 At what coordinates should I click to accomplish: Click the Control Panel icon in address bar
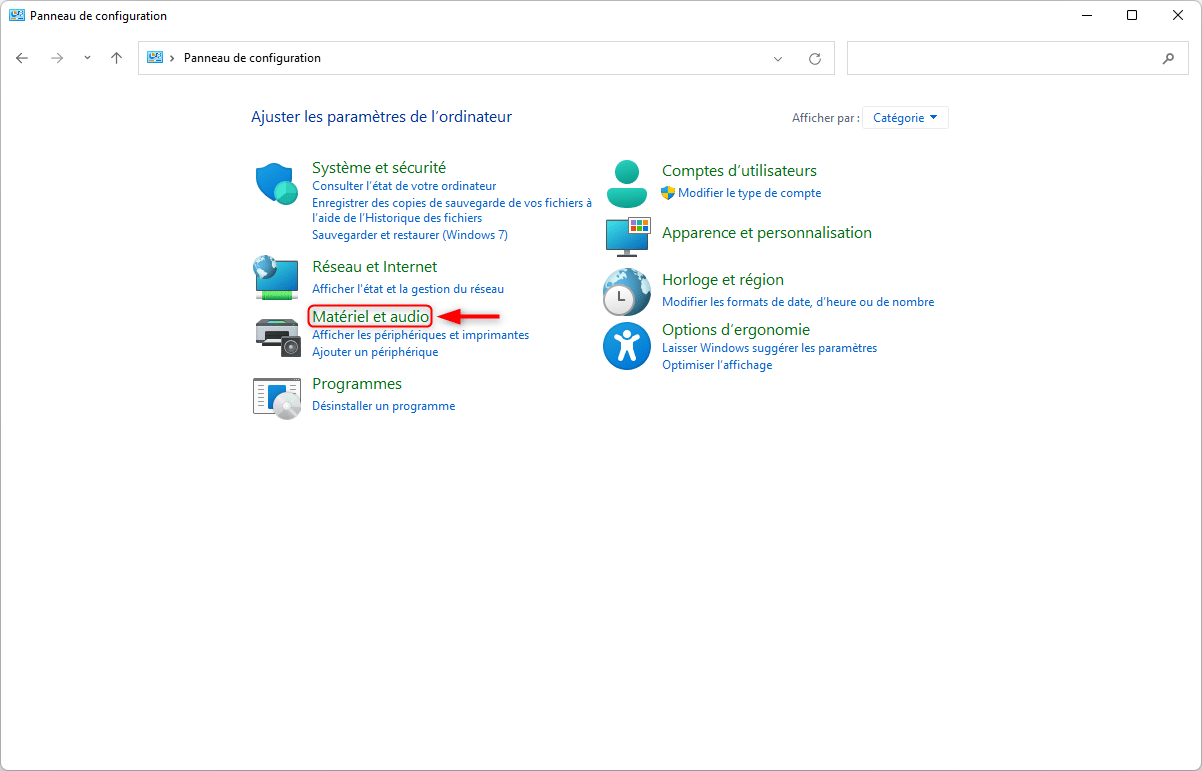155,58
